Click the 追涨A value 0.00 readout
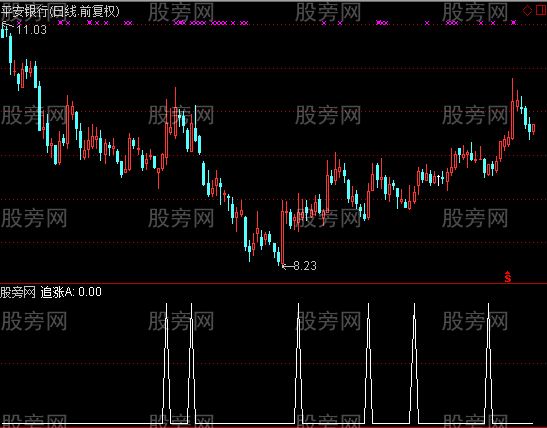 point(90,292)
